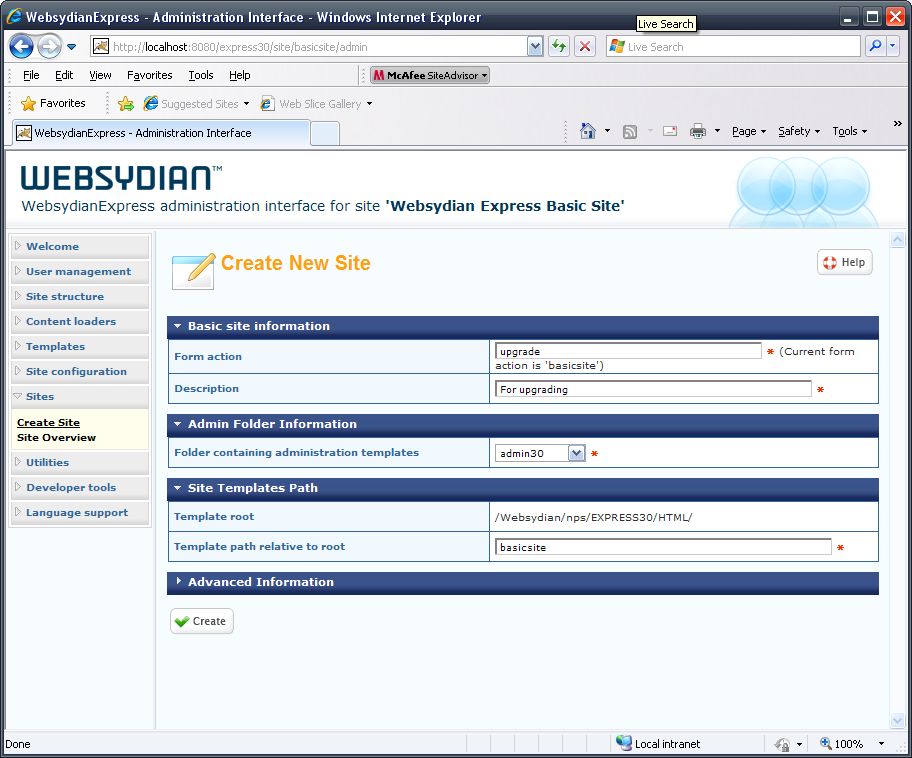The image size is (912, 758).
Task: Expand the Utilities sidebar section
Action: (80, 462)
